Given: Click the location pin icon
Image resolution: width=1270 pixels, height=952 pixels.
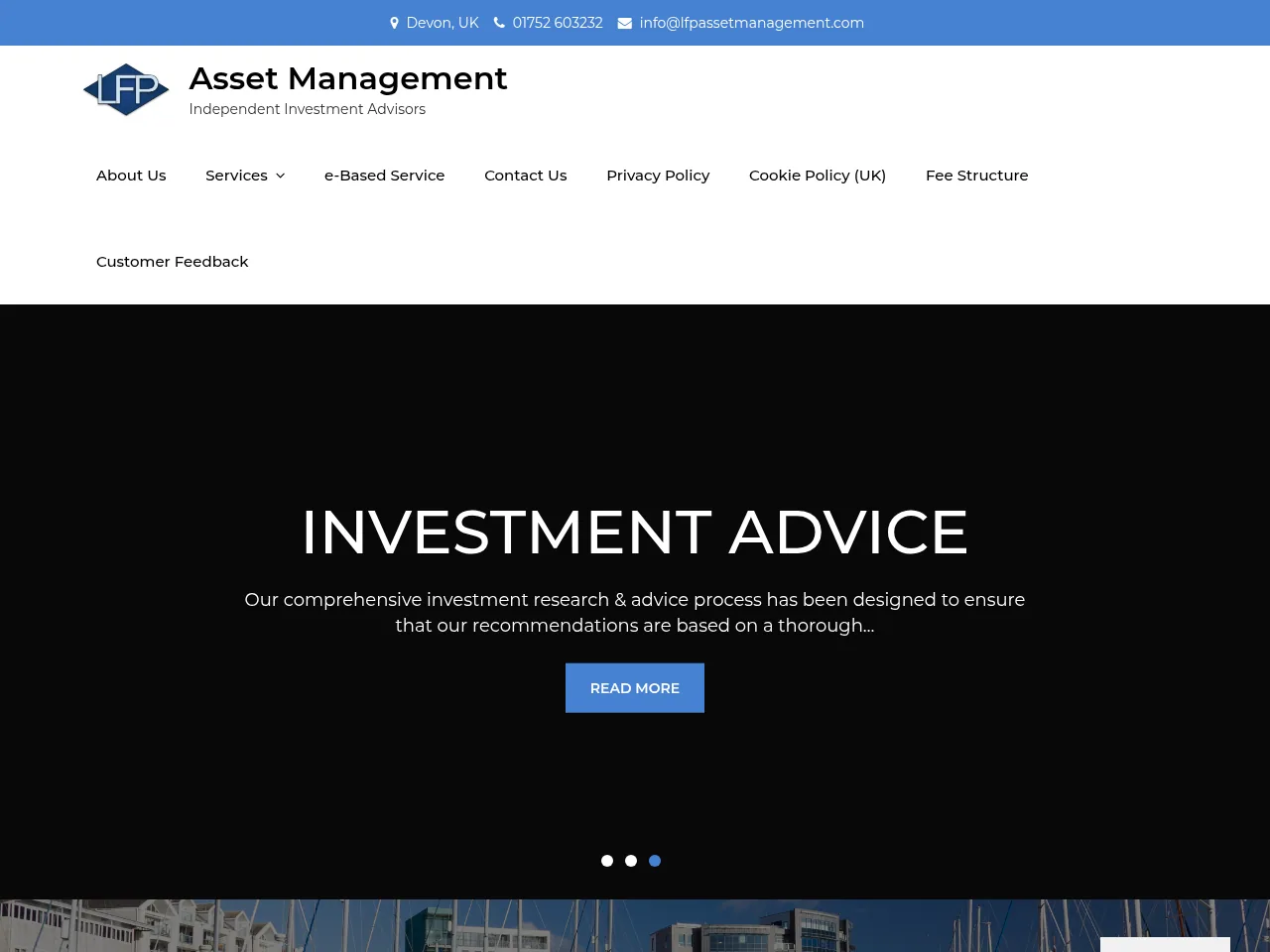Looking at the screenshot, I should pos(394,23).
